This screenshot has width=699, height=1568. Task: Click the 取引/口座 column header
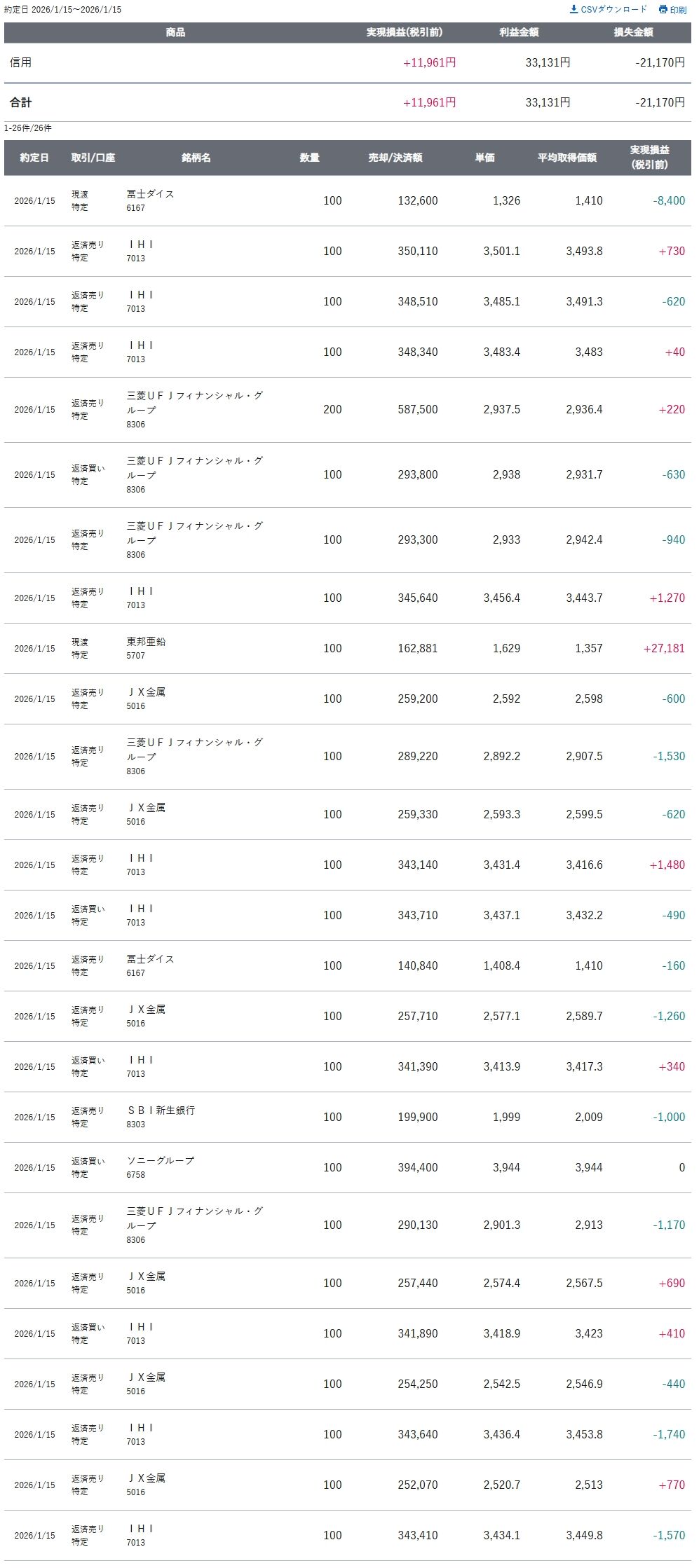[x=93, y=158]
